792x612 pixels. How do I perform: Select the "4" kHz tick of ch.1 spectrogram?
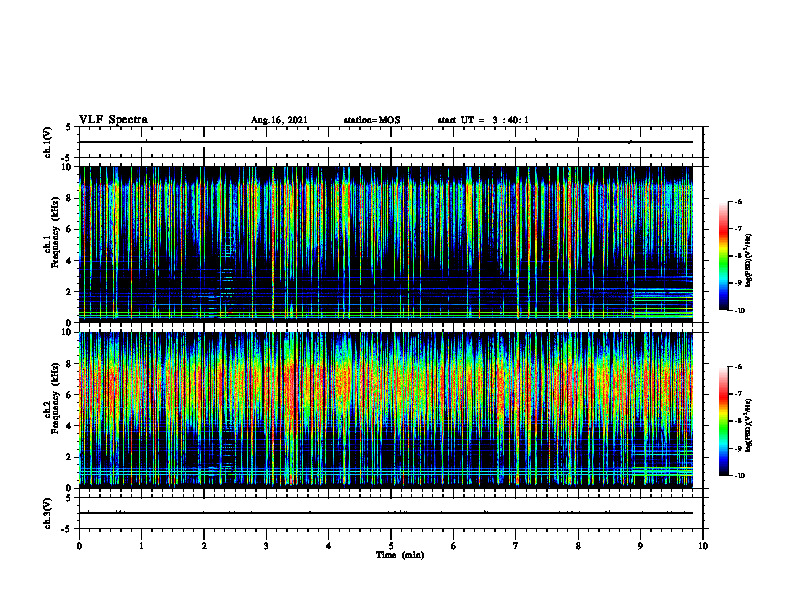pos(70,261)
